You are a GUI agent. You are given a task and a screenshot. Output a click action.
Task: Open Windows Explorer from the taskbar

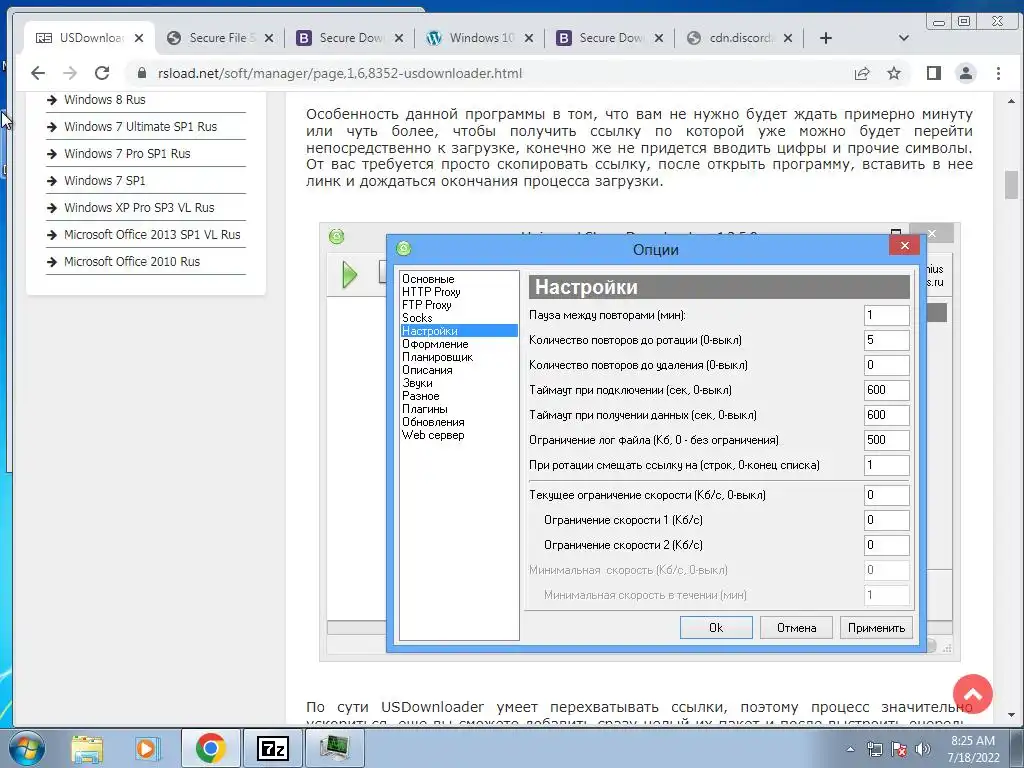(x=87, y=748)
